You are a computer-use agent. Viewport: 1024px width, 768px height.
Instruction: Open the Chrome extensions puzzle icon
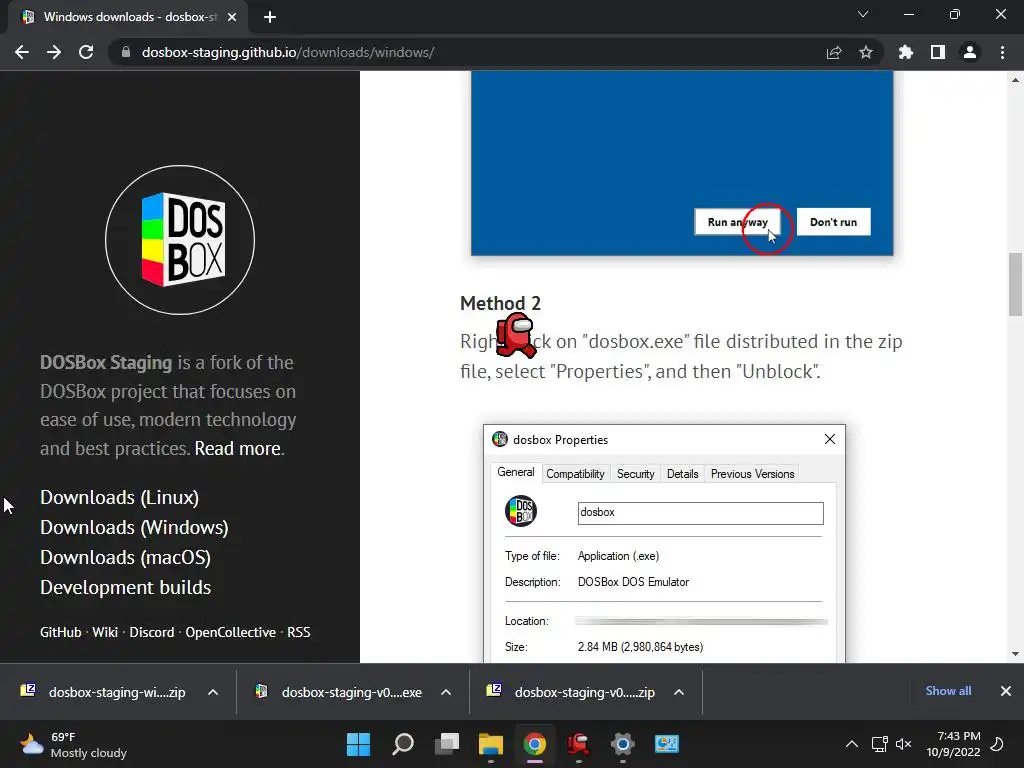[x=906, y=52]
